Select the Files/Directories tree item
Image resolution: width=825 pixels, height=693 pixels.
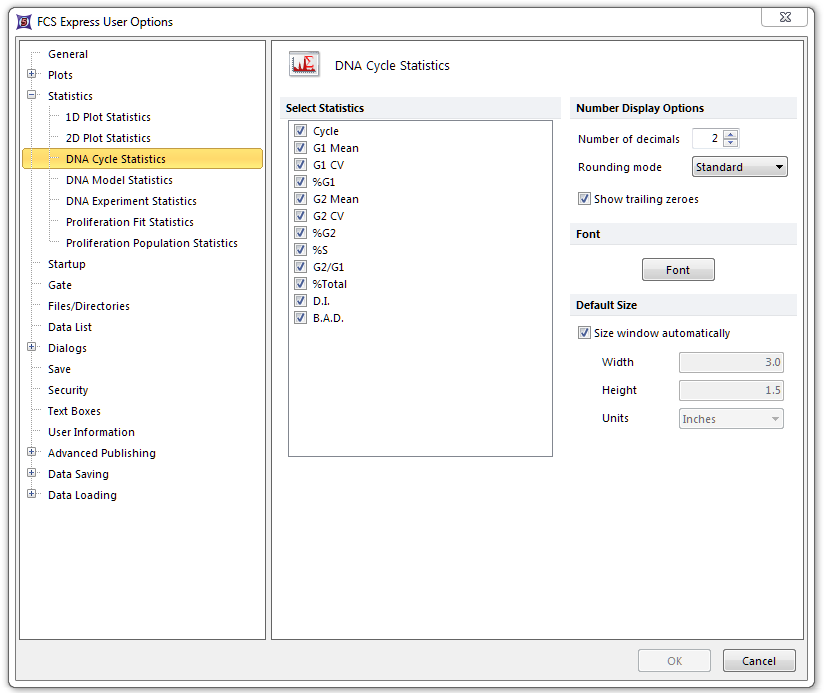click(88, 306)
